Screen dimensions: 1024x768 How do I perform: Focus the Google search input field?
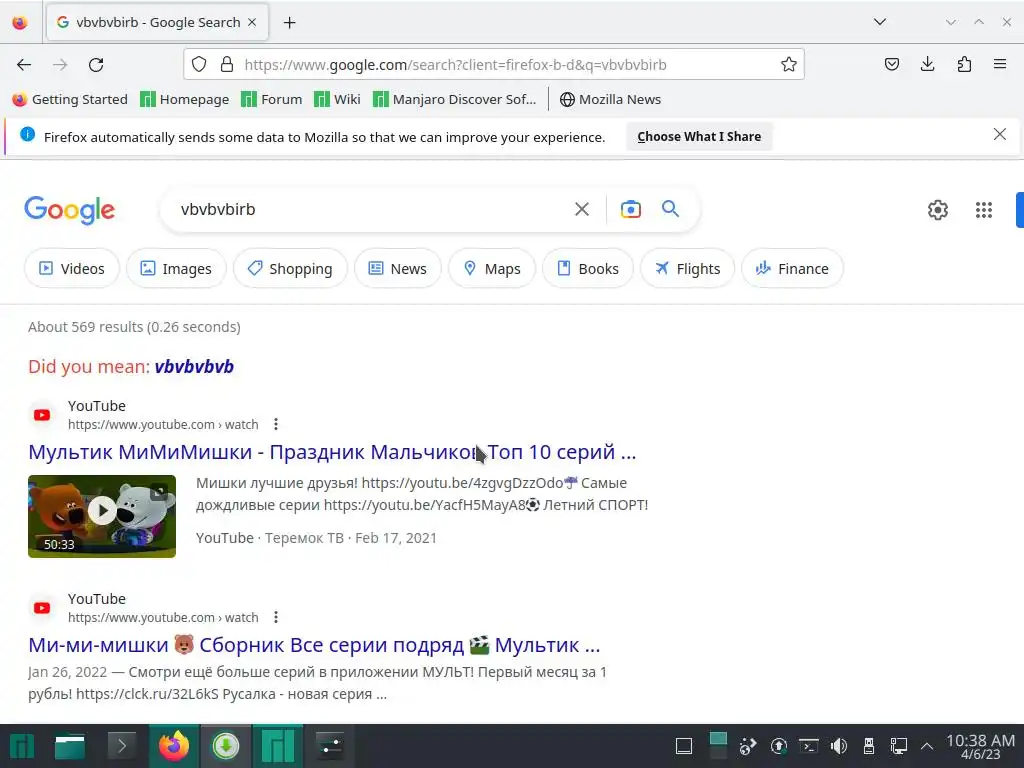[x=369, y=209]
